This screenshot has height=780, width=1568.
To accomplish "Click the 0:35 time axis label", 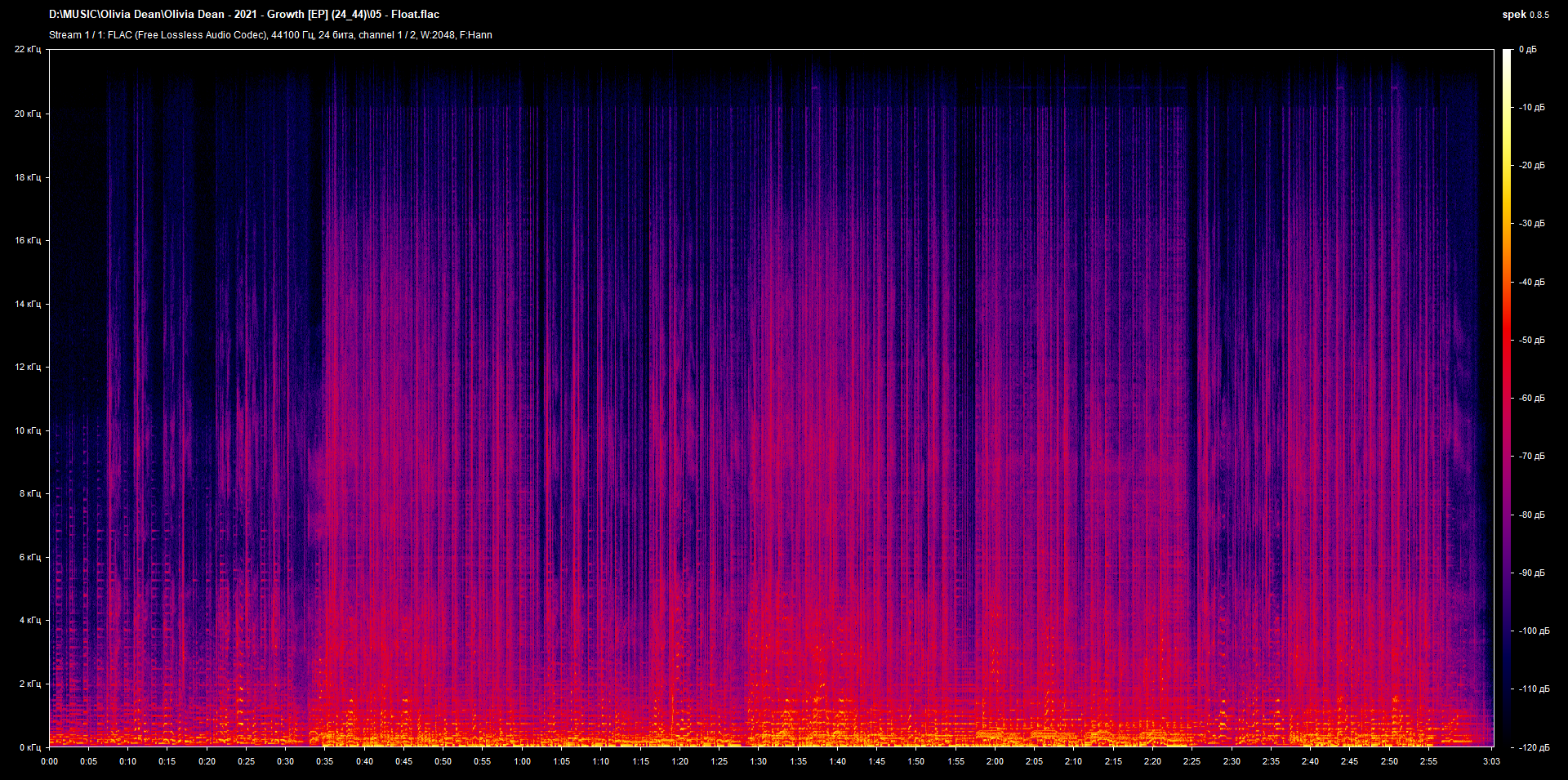I will click(325, 761).
